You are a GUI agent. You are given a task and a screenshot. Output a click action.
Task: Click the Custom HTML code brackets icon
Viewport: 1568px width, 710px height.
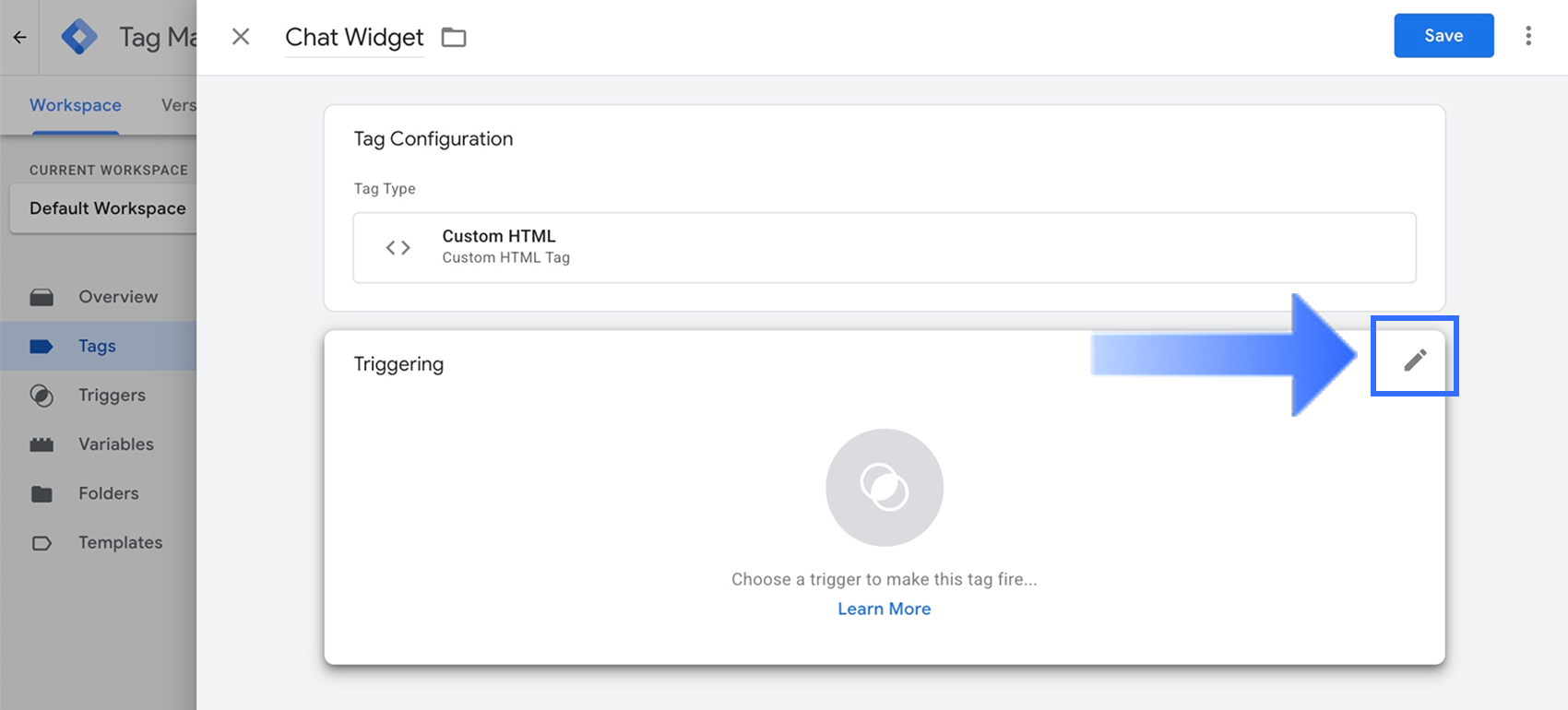pyautogui.click(x=398, y=247)
